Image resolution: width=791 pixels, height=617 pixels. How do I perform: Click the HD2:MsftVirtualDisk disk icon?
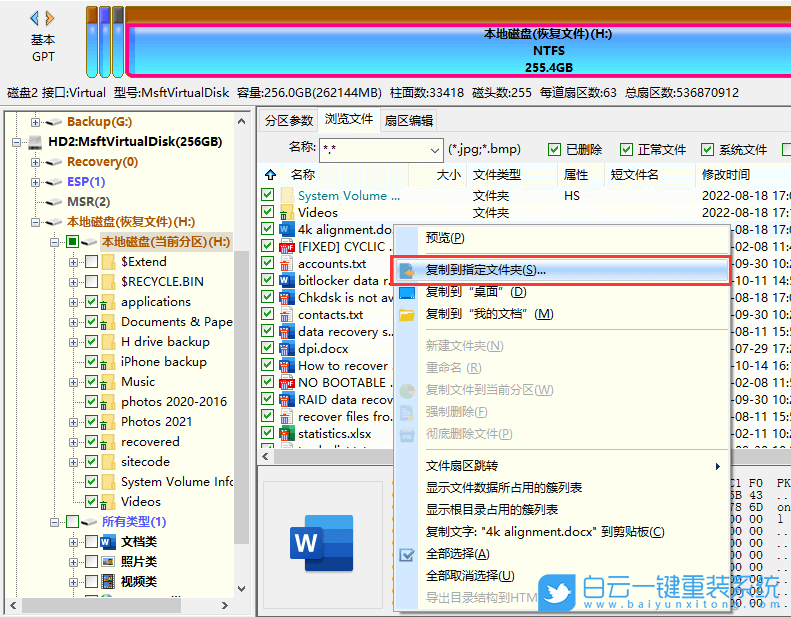tap(35, 142)
